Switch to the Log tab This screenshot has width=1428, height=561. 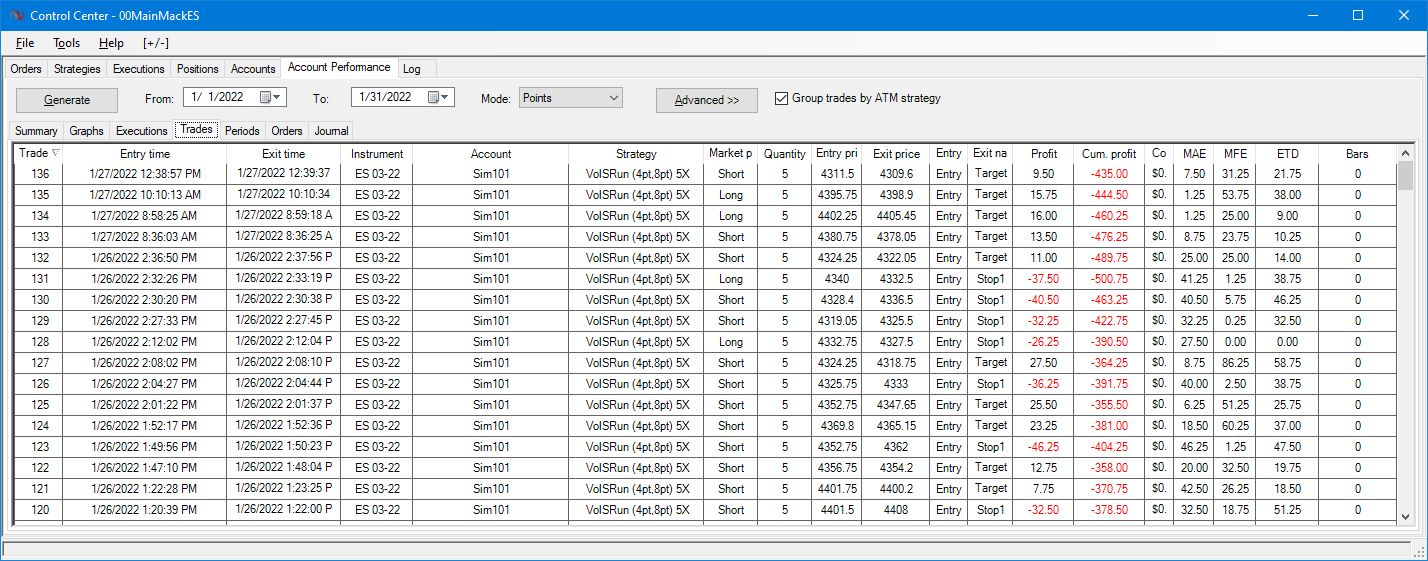[x=412, y=69]
